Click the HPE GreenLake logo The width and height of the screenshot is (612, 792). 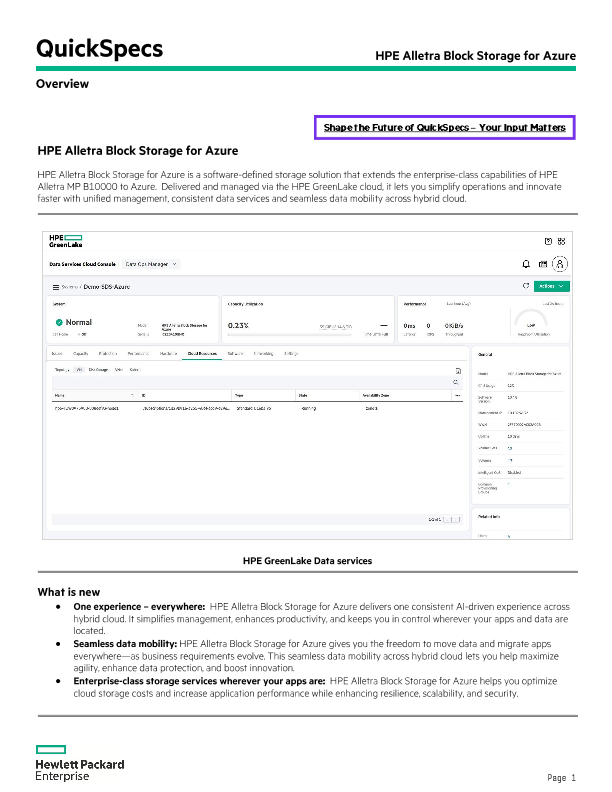[66, 241]
